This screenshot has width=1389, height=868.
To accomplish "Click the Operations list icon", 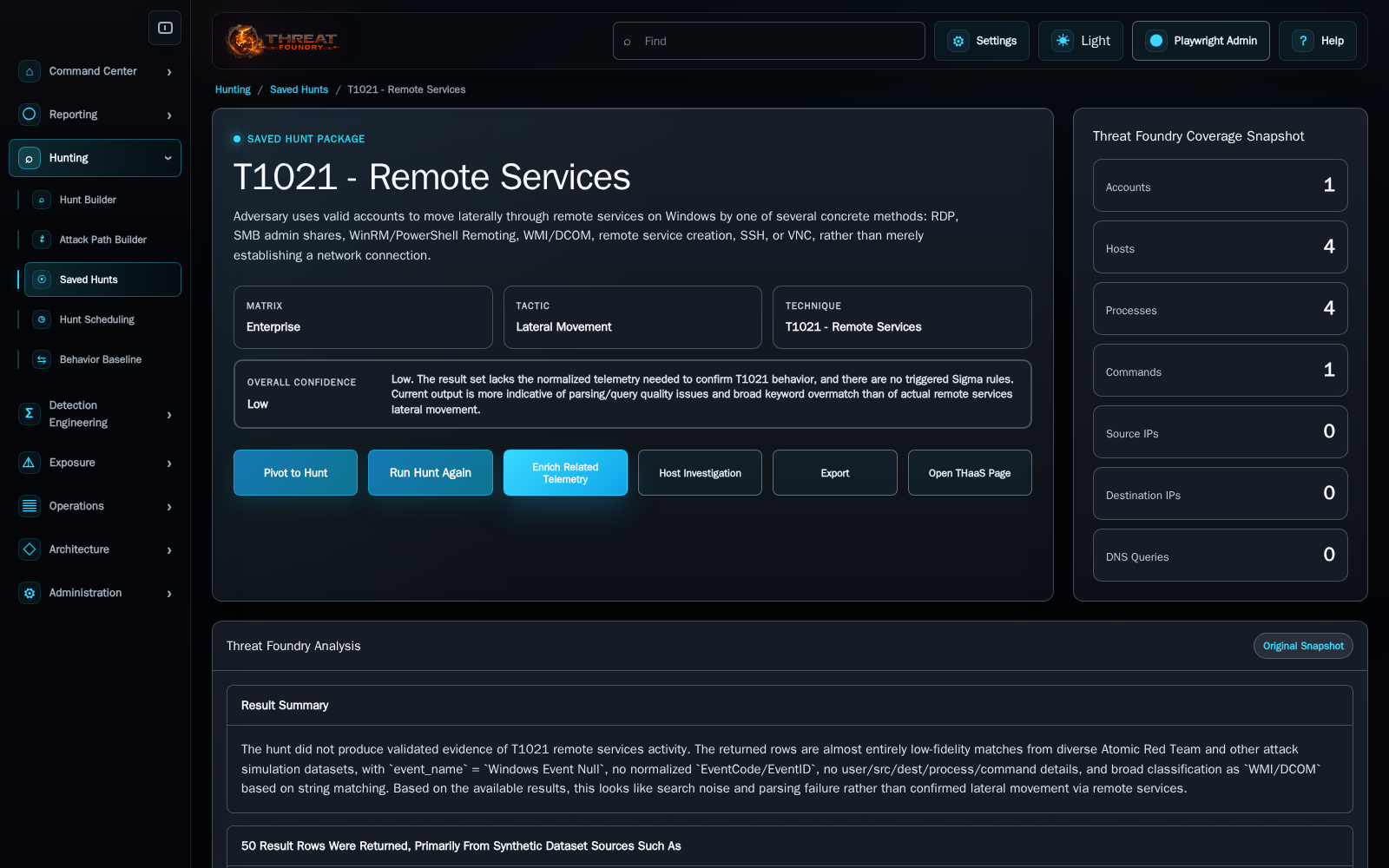I will tap(30, 506).
